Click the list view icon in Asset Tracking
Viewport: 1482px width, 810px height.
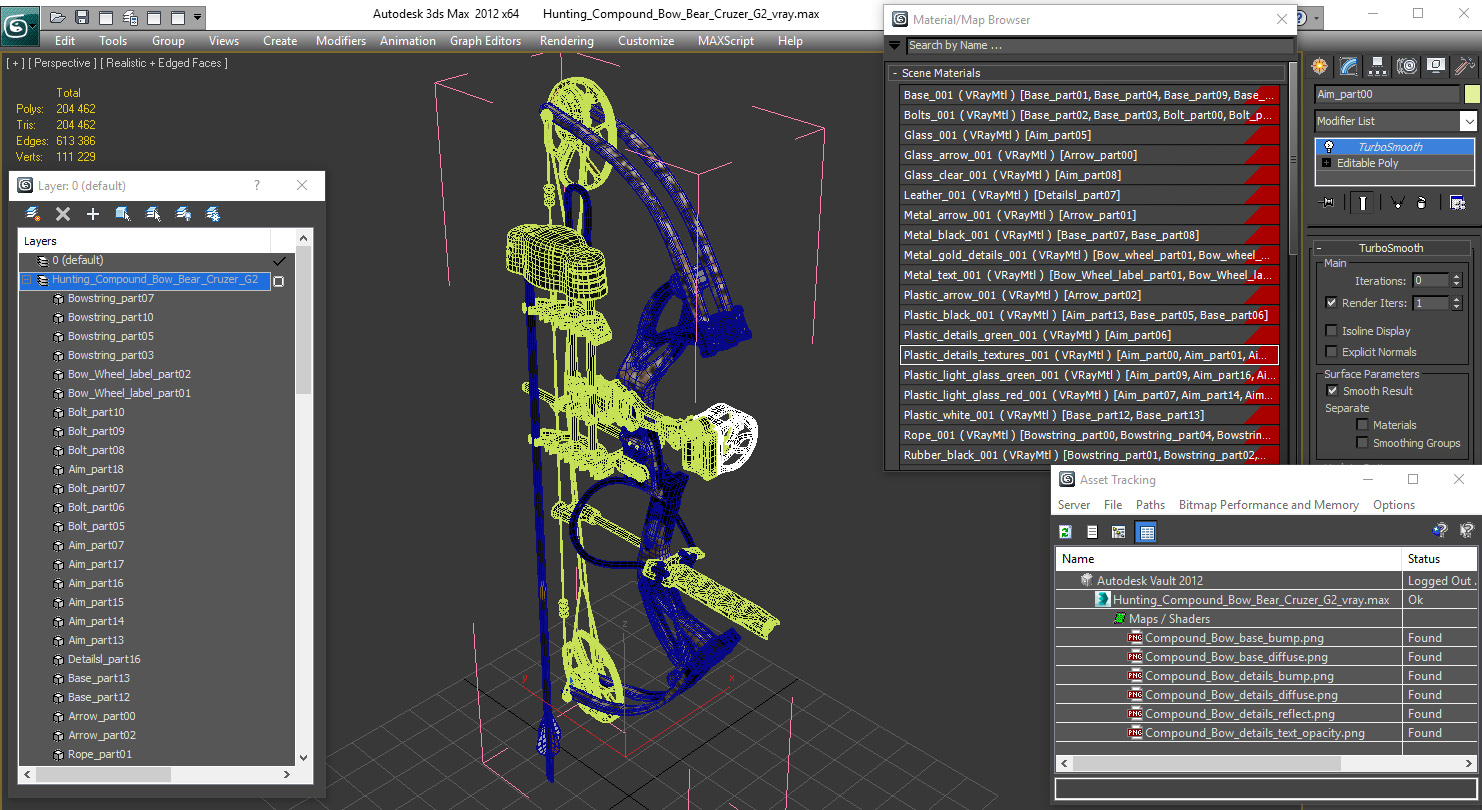[x=1092, y=532]
